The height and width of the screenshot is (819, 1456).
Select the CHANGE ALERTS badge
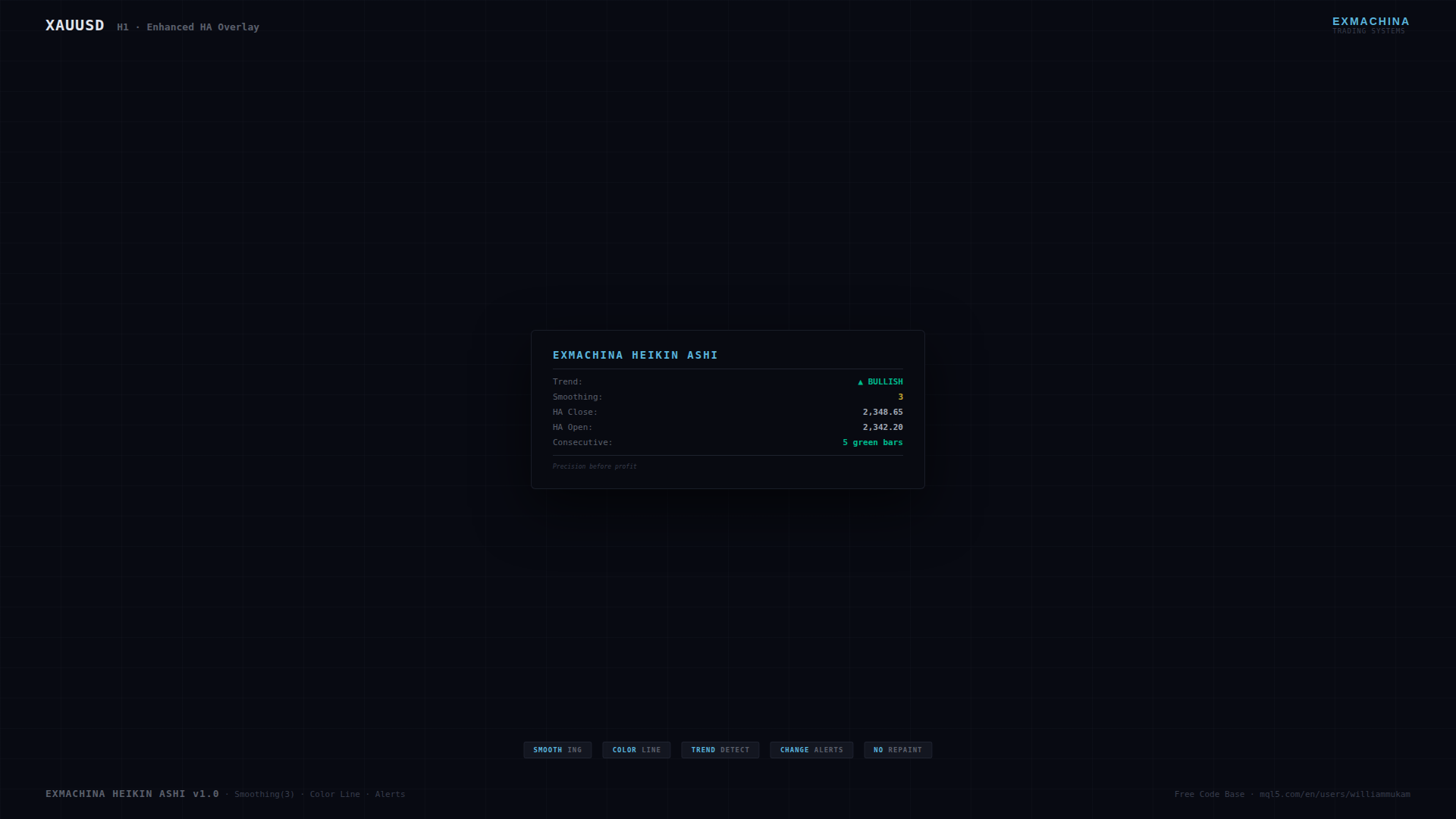click(811, 750)
